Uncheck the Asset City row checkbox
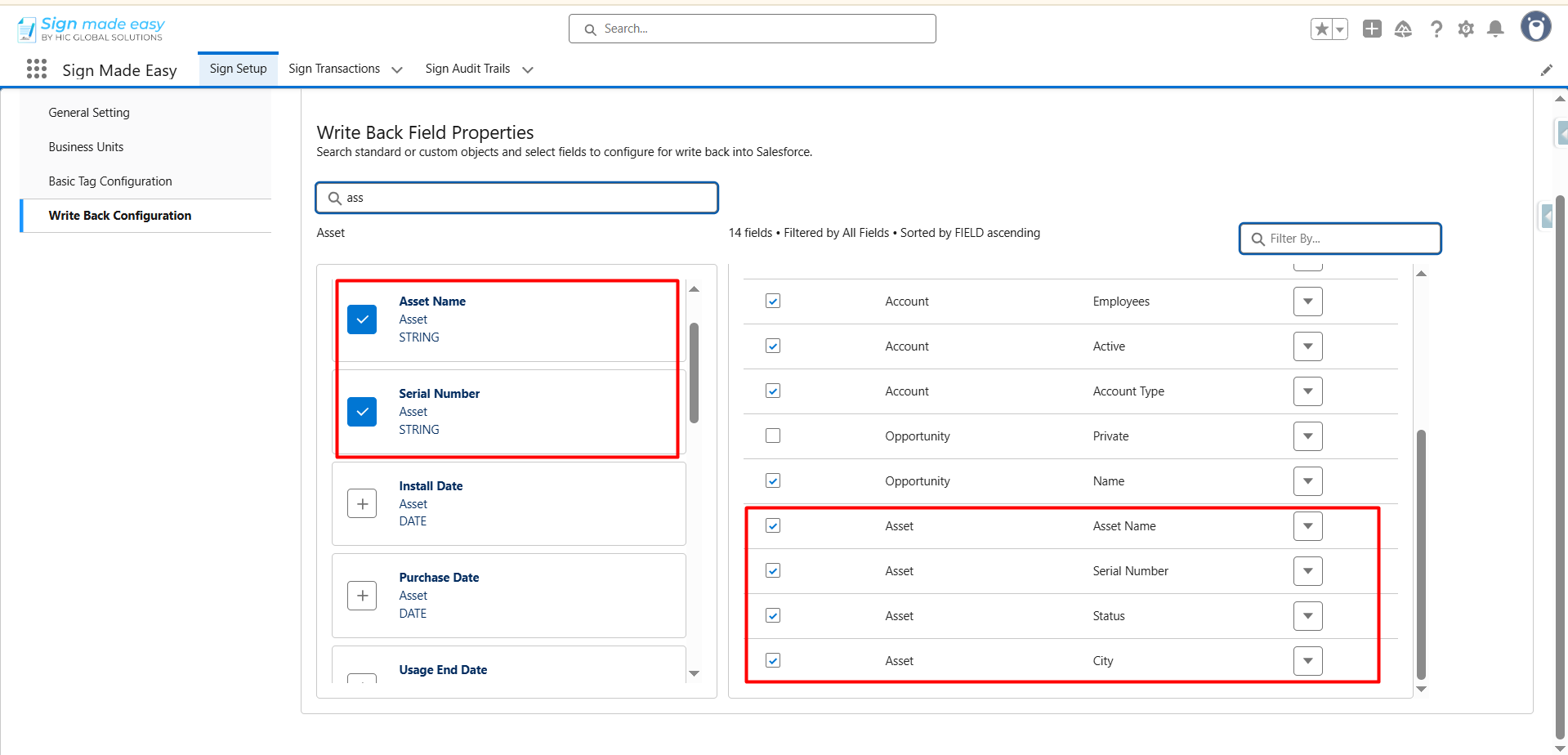The height and width of the screenshot is (755, 1568). (x=773, y=660)
